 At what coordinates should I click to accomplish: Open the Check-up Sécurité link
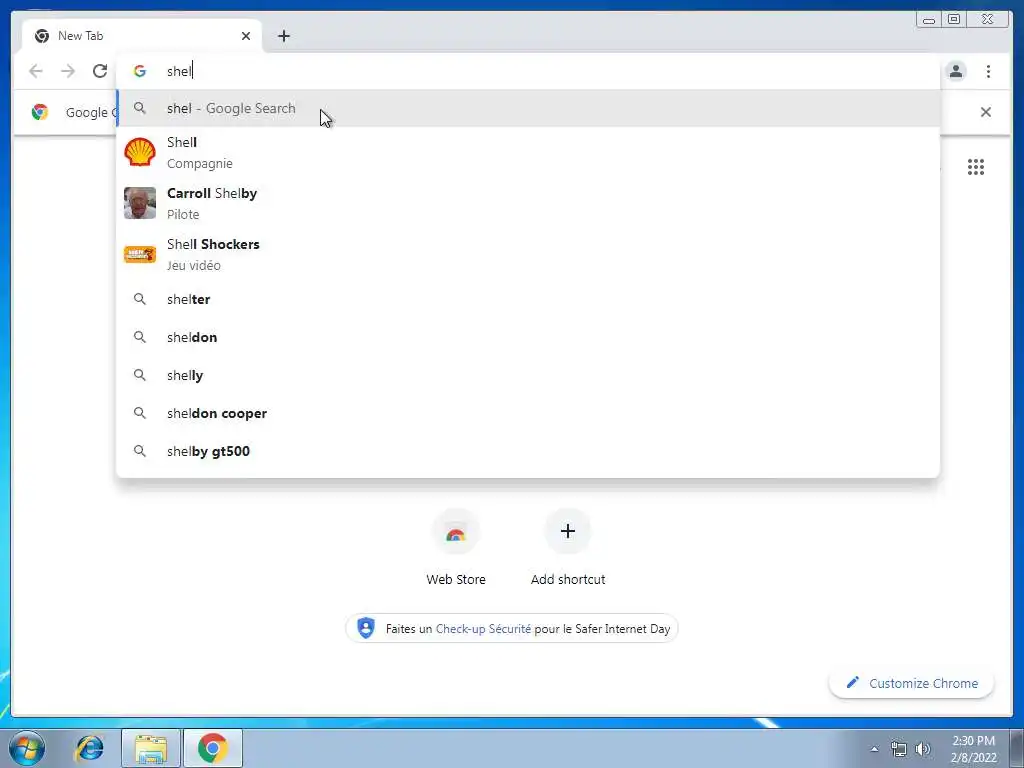pyautogui.click(x=483, y=629)
